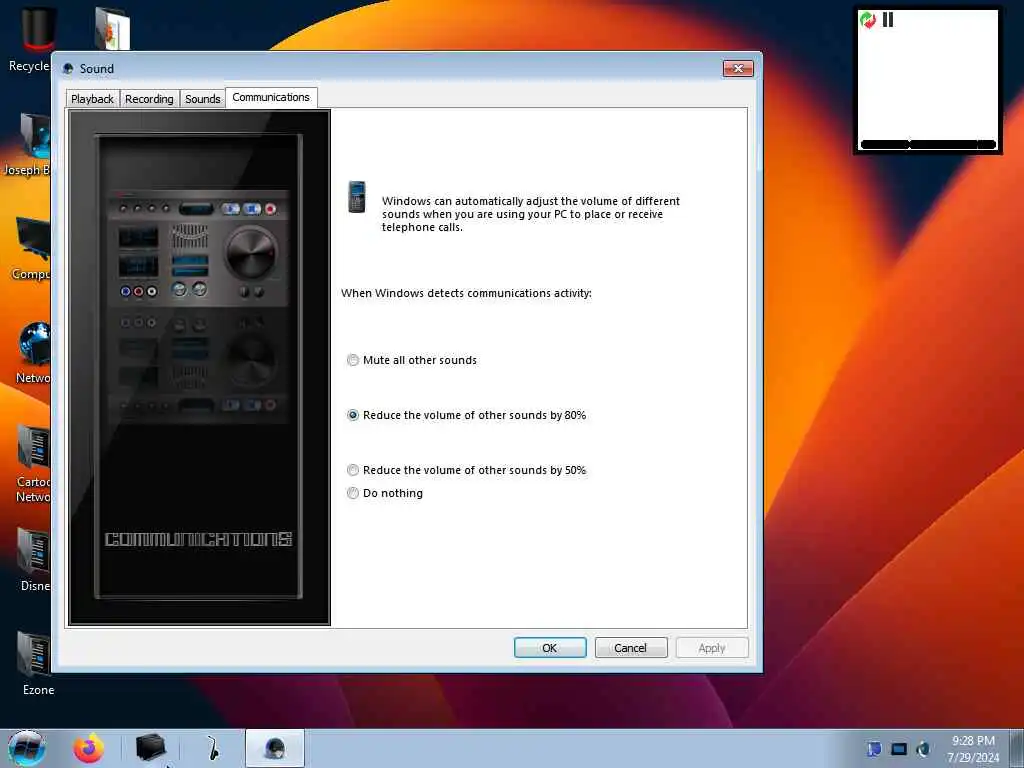Click the Apply button
Image resolution: width=1024 pixels, height=768 pixels.
(712, 648)
